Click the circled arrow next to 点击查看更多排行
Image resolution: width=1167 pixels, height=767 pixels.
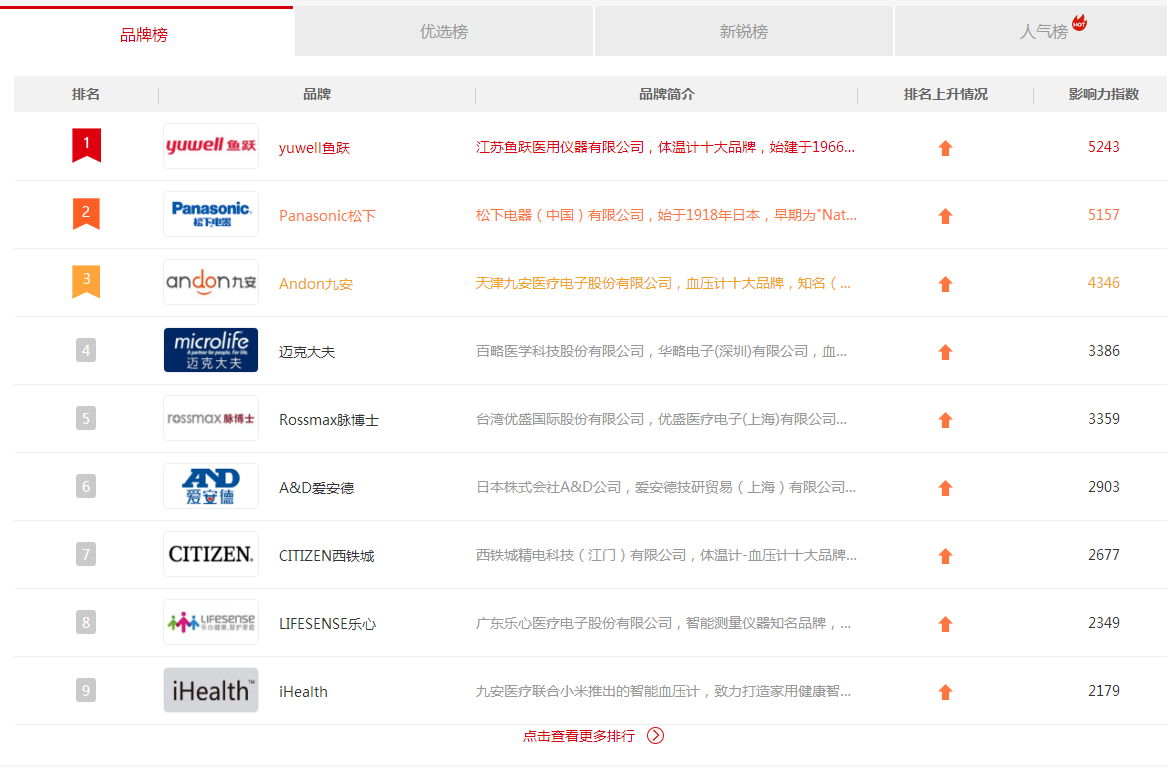click(x=655, y=736)
